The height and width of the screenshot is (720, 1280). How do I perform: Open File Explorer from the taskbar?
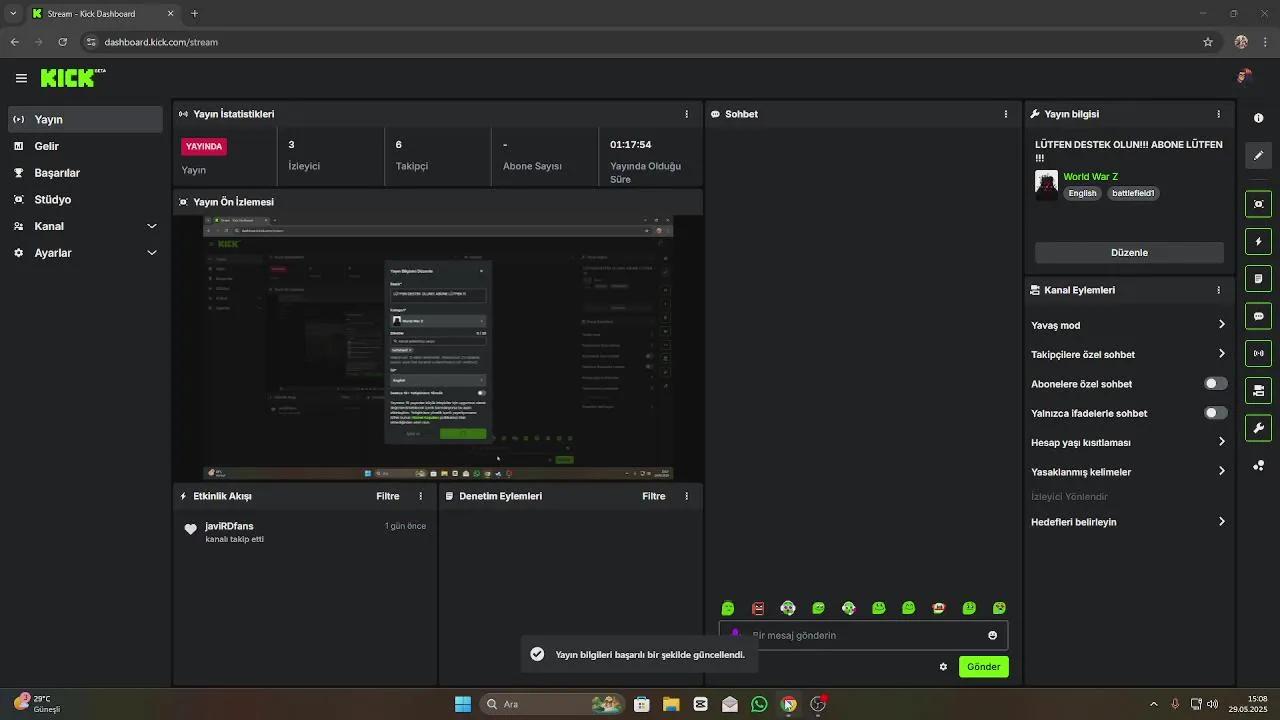(x=671, y=704)
